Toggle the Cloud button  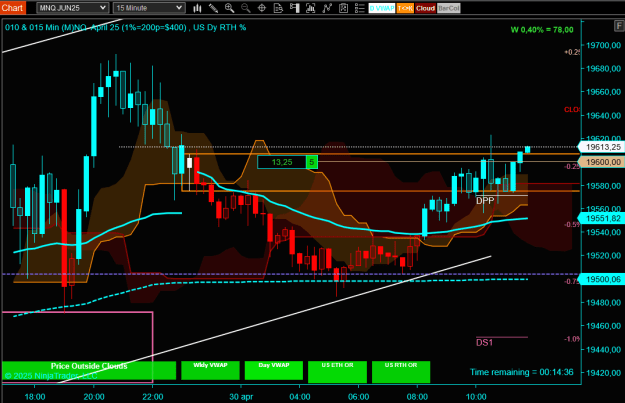(425, 8)
